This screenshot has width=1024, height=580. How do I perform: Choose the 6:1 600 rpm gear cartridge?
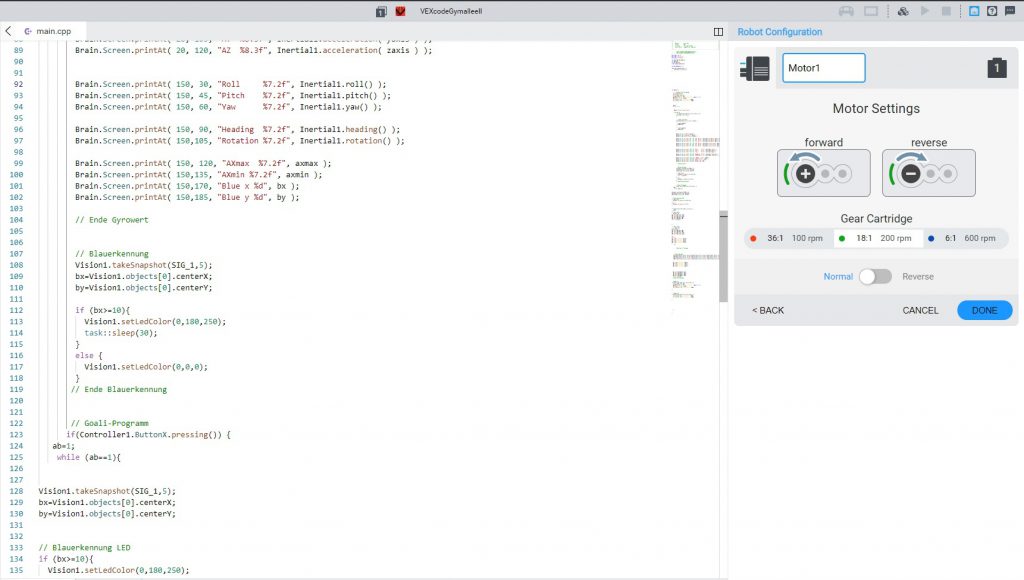[x=965, y=238]
